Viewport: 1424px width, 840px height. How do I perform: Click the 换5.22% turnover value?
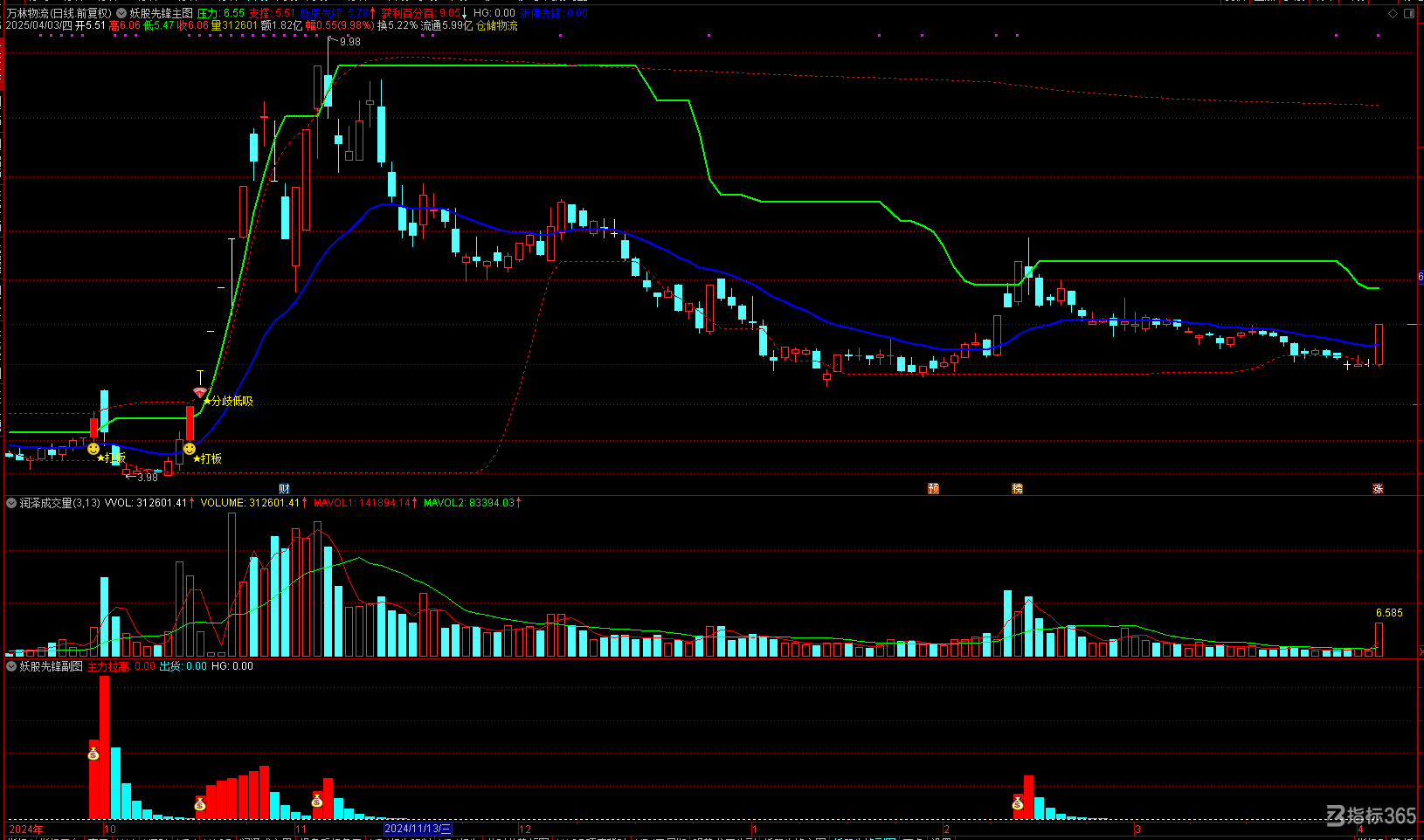point(397,26)
